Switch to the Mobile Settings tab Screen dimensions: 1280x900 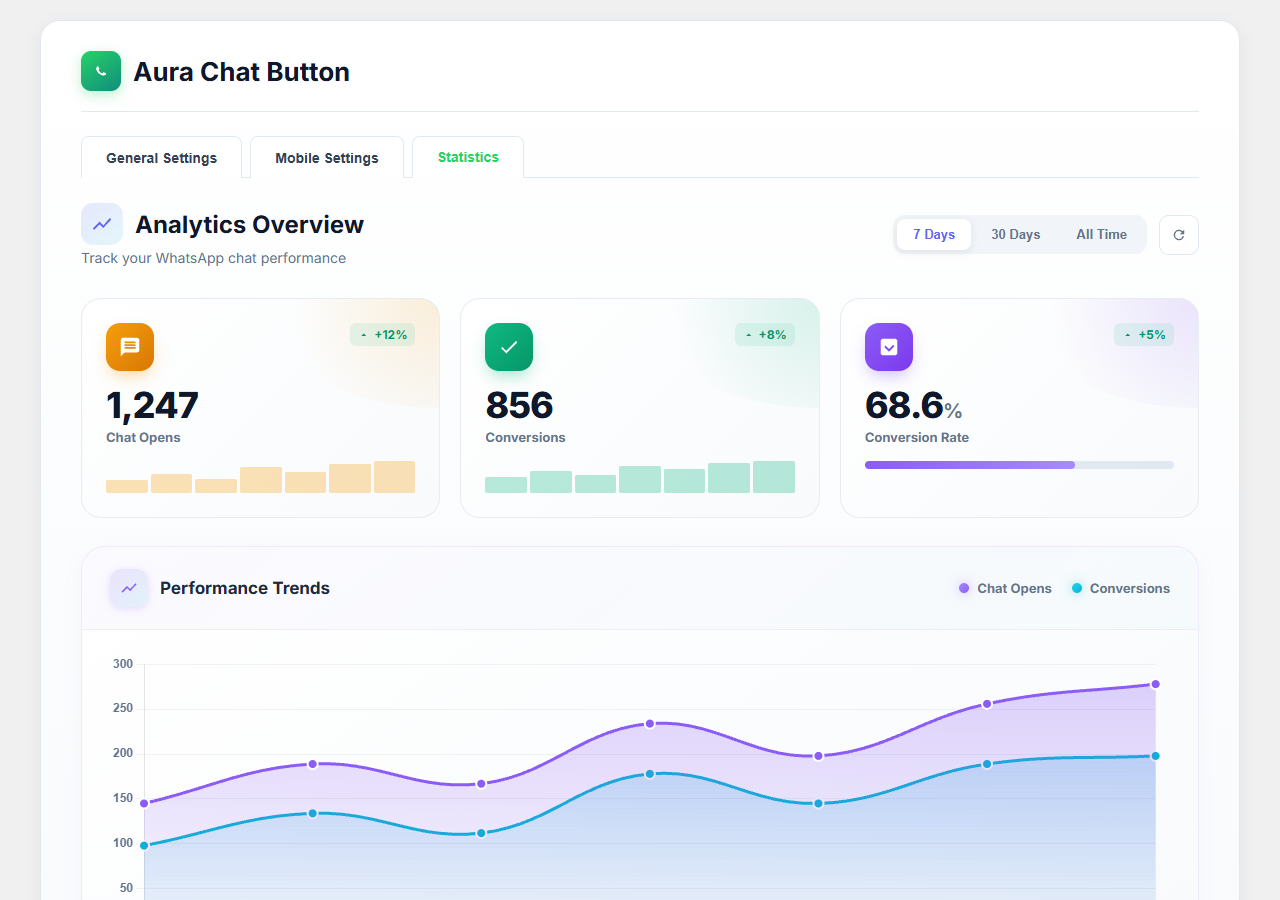click(x=327, y=157)
